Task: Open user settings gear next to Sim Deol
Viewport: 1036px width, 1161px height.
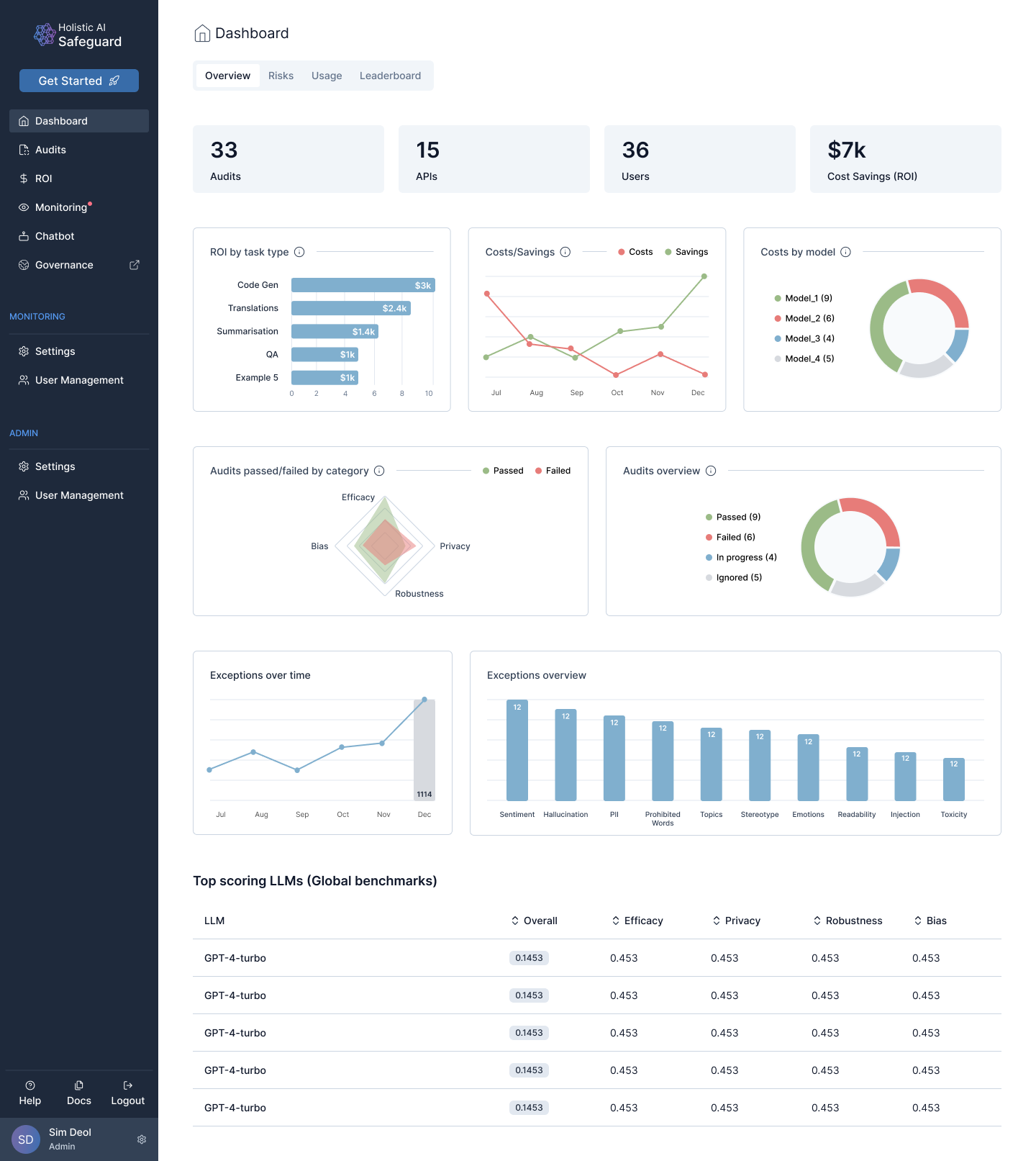Action: [142, 1139]
